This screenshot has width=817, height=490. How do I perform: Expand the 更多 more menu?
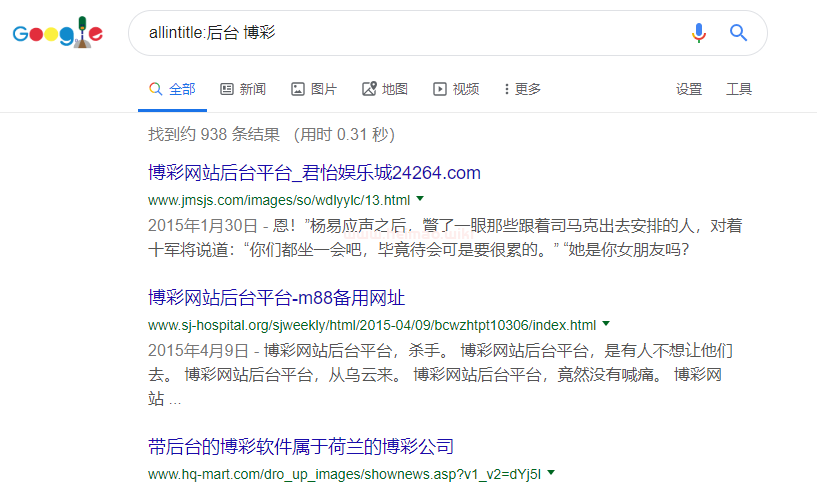(x=522, y=89)
